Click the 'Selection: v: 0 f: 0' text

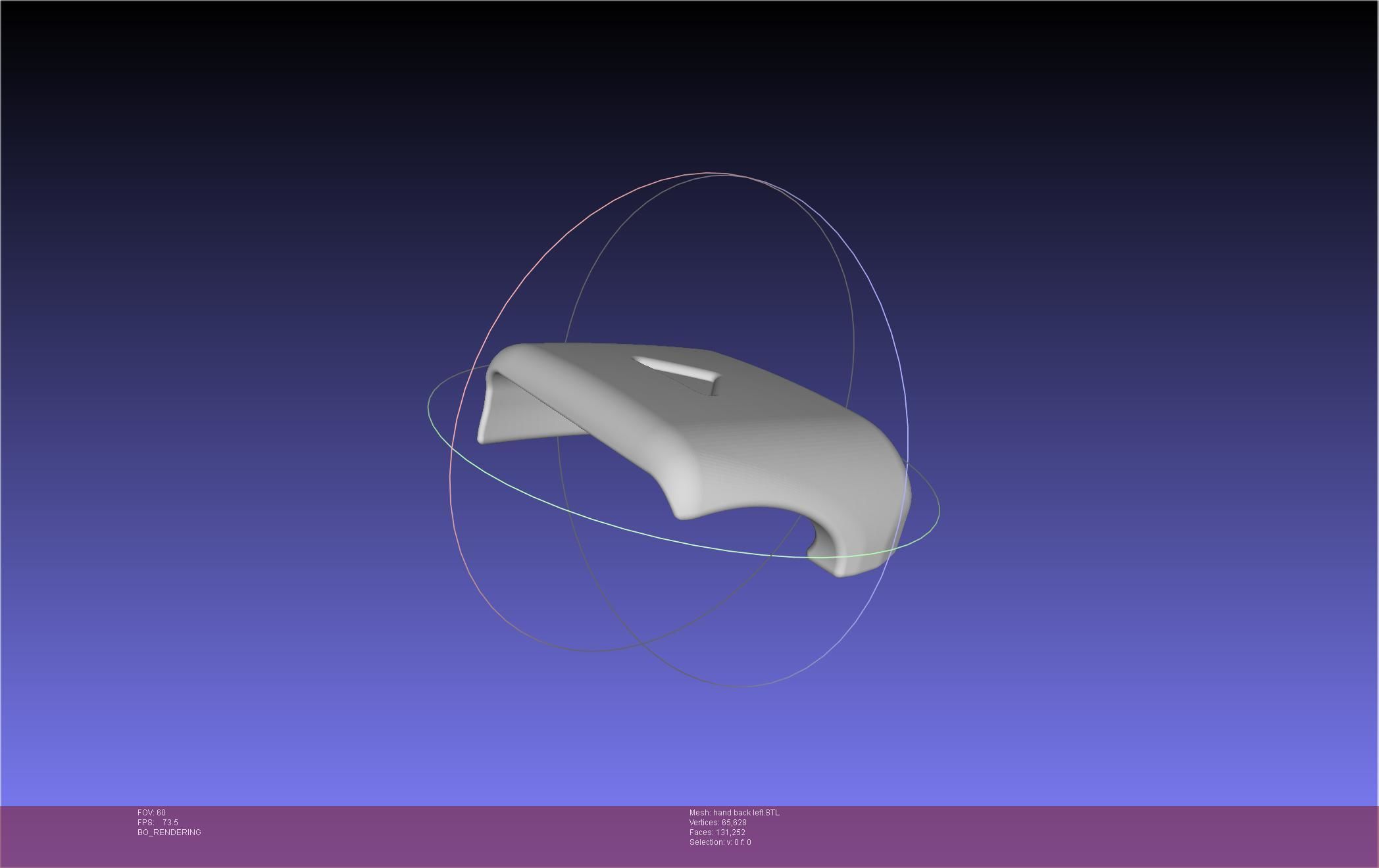(720, 842)
